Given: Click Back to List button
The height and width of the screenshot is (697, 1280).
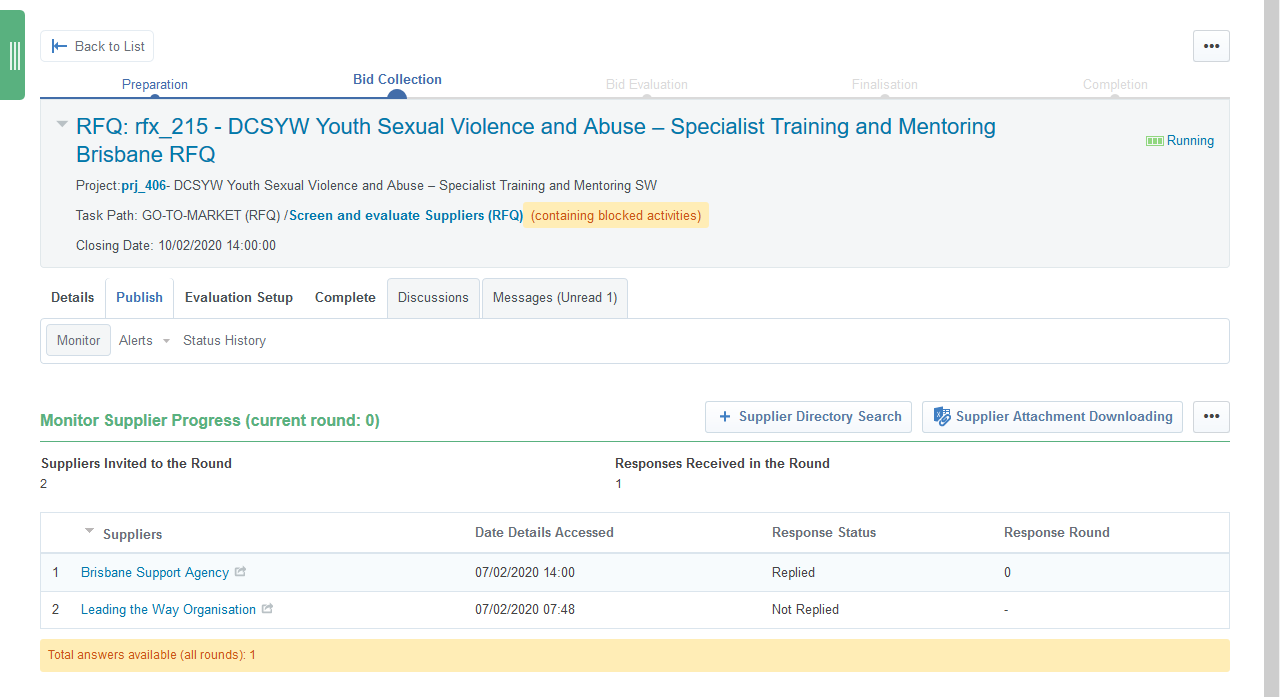Looking at the screenshot, I should click(x=97, y=46).
